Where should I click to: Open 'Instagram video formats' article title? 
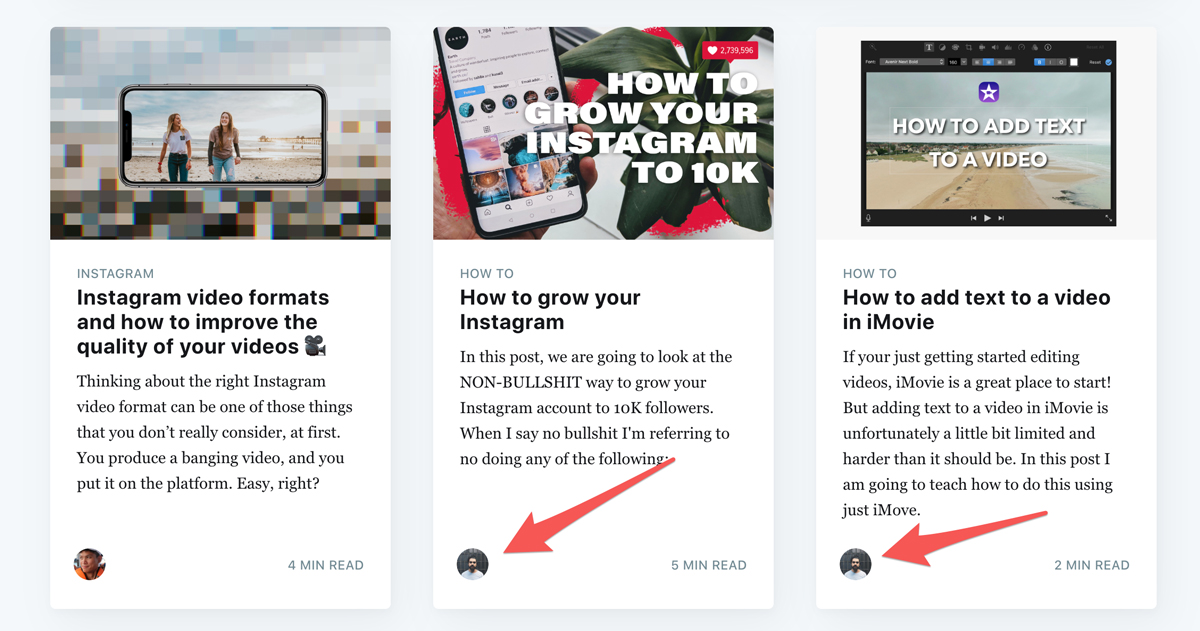tap(203, 322)
